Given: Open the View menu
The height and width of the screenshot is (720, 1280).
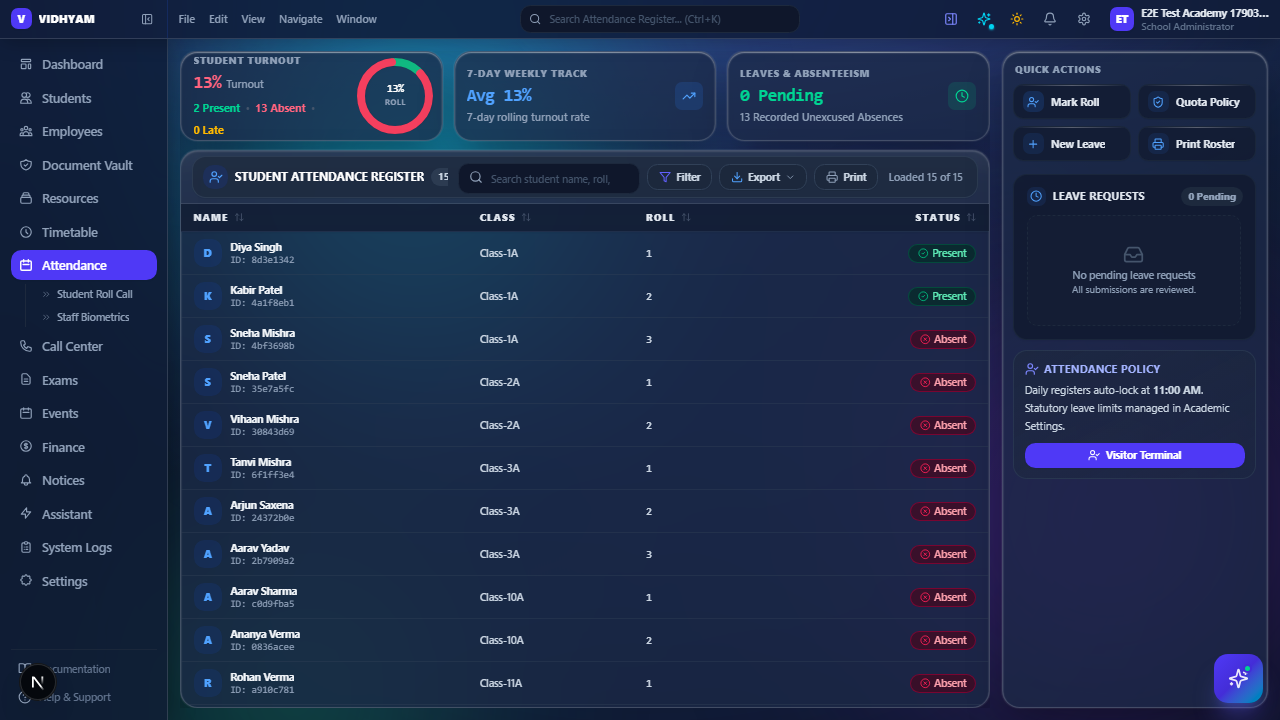Looking at the screenshot, I should pos(253,19).
